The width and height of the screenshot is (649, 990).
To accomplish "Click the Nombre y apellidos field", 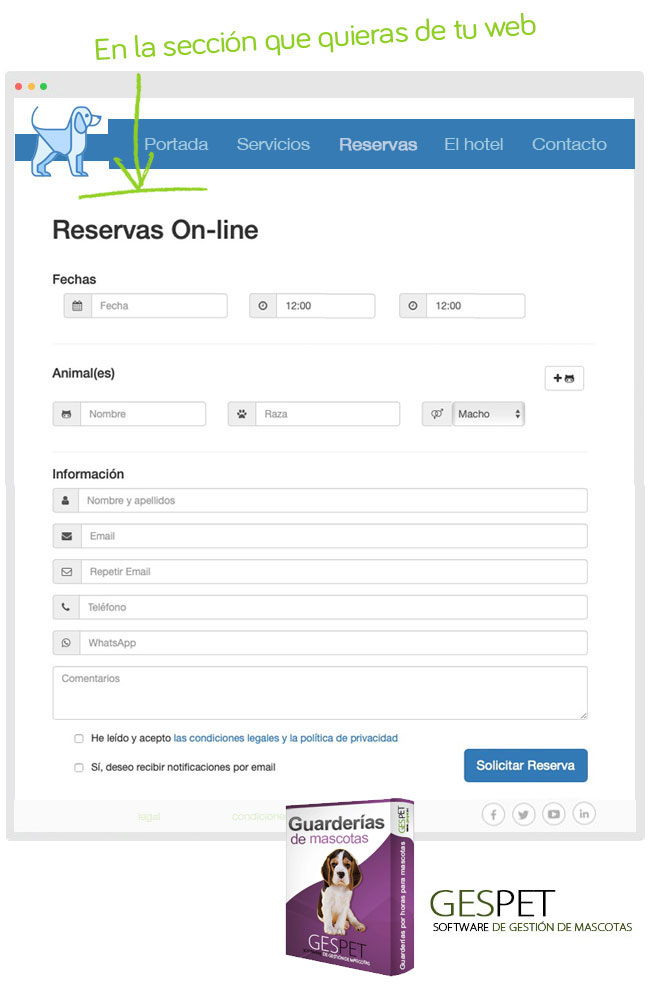I will (332, 500).
